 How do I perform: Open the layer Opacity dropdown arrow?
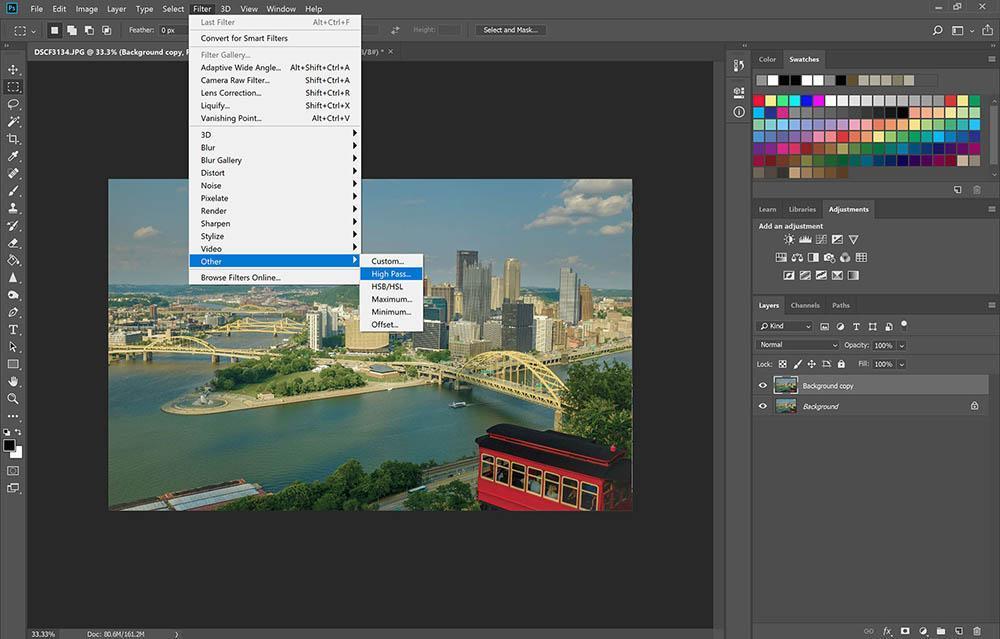click(x=901, y=345)
